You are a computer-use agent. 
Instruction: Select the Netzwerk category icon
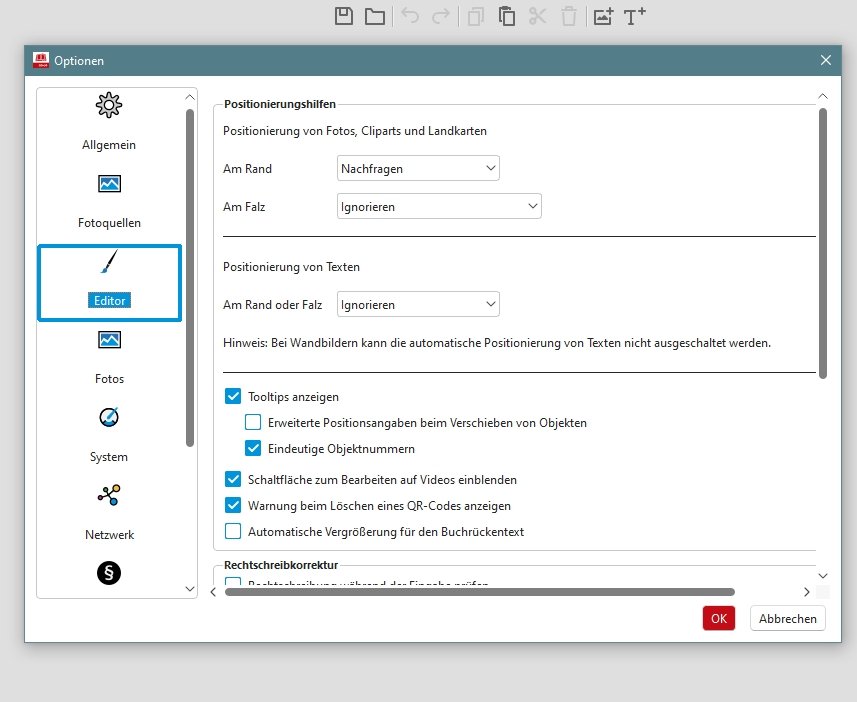tap(109, 496)
